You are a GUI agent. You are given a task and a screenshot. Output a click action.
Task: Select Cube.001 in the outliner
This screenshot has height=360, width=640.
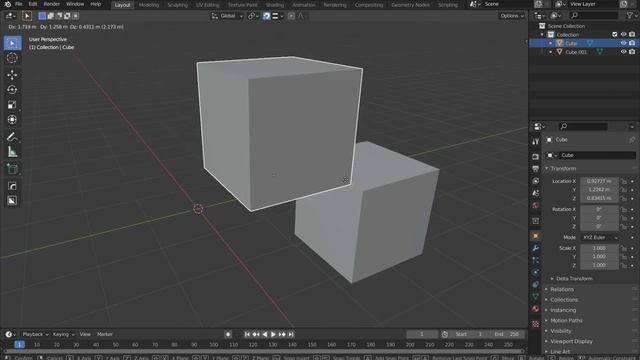(x=576, y=52)
